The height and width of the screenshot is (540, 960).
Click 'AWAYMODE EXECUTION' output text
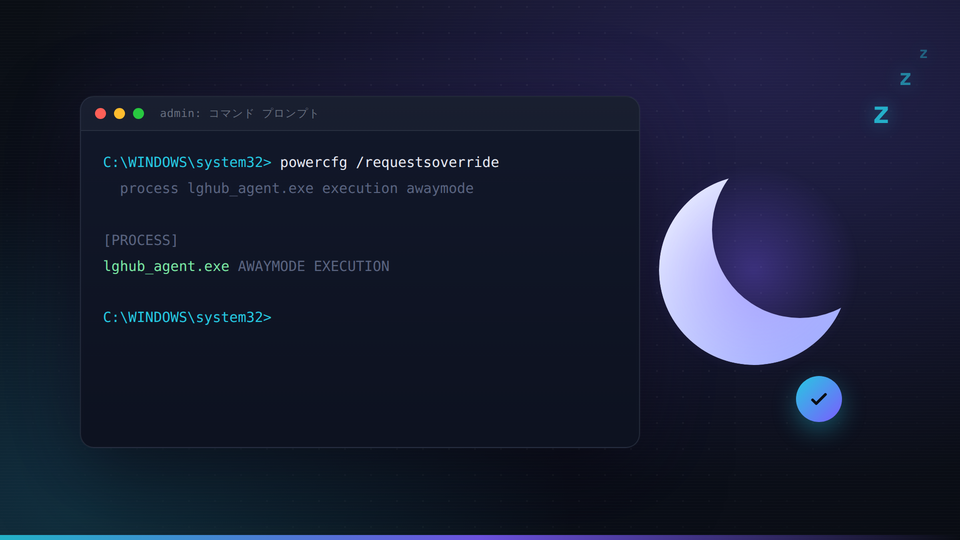pyautogui.click(x=313, y=266)
